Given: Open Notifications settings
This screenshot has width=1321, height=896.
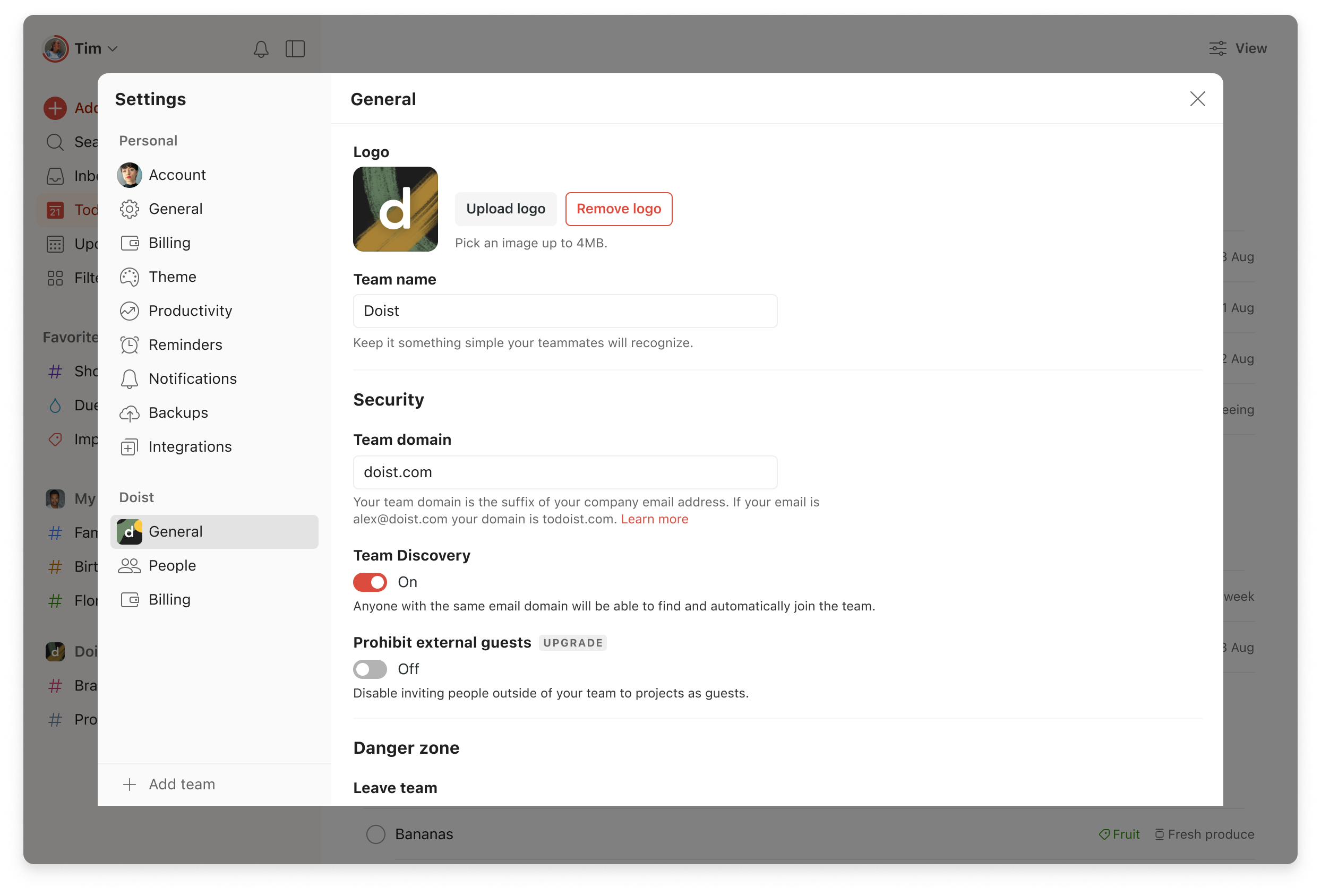Looking at the screenshot, I should tap(193, 378).
